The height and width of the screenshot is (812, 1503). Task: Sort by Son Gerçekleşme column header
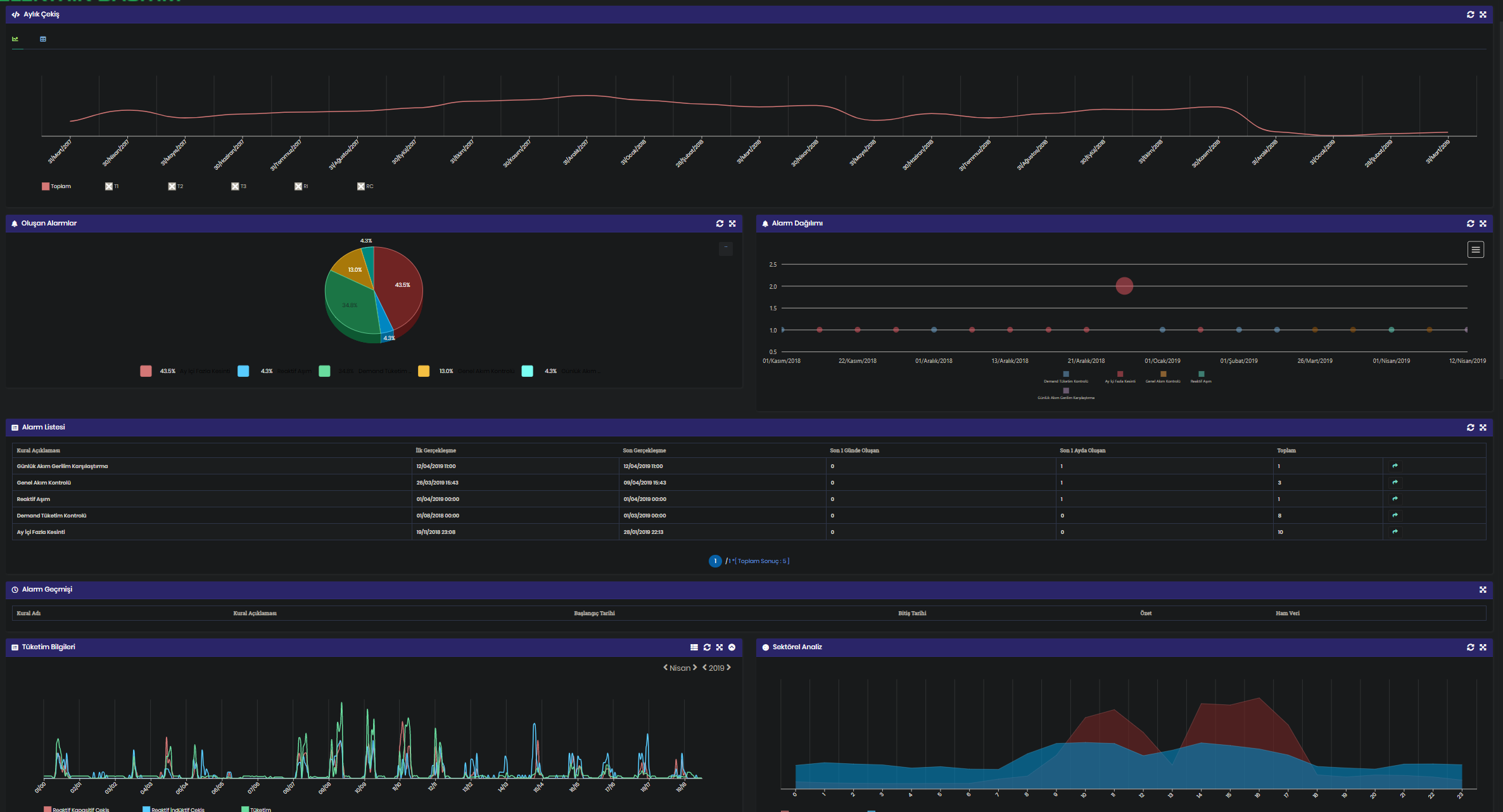point(644,450)
